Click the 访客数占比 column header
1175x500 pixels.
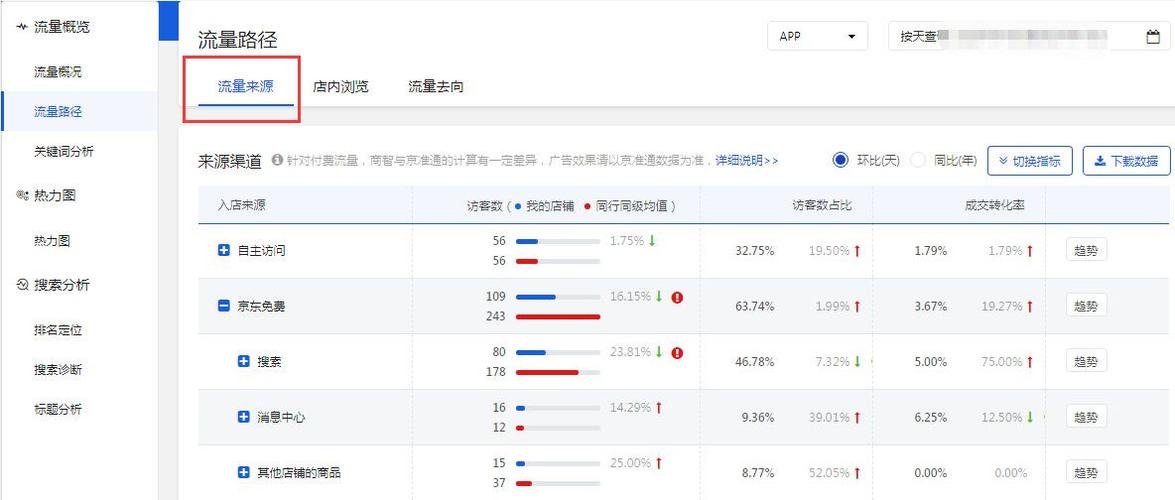[x=822, y=205]
